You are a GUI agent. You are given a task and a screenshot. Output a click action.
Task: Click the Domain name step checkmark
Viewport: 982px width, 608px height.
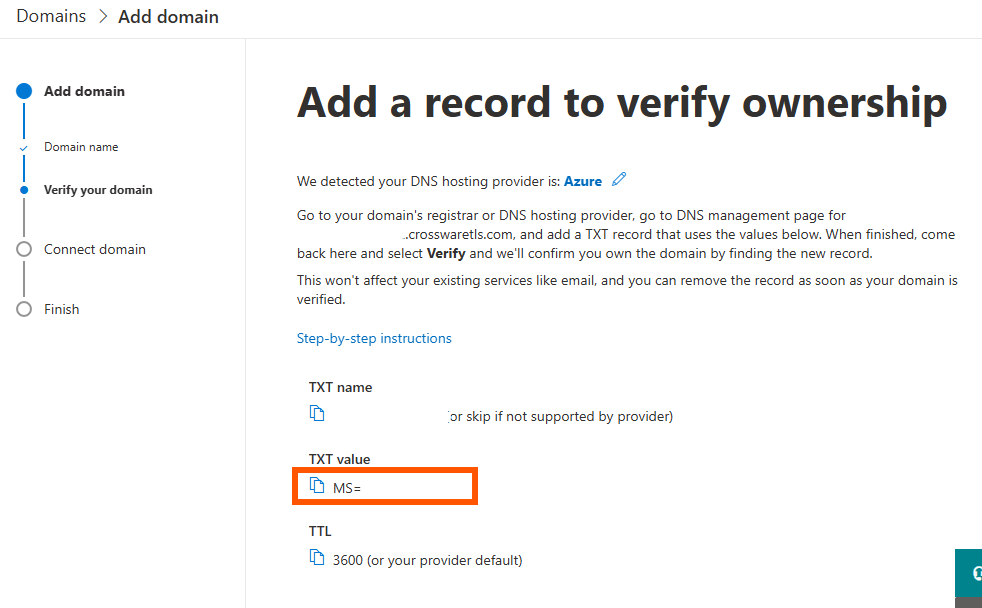coord(24,148)
